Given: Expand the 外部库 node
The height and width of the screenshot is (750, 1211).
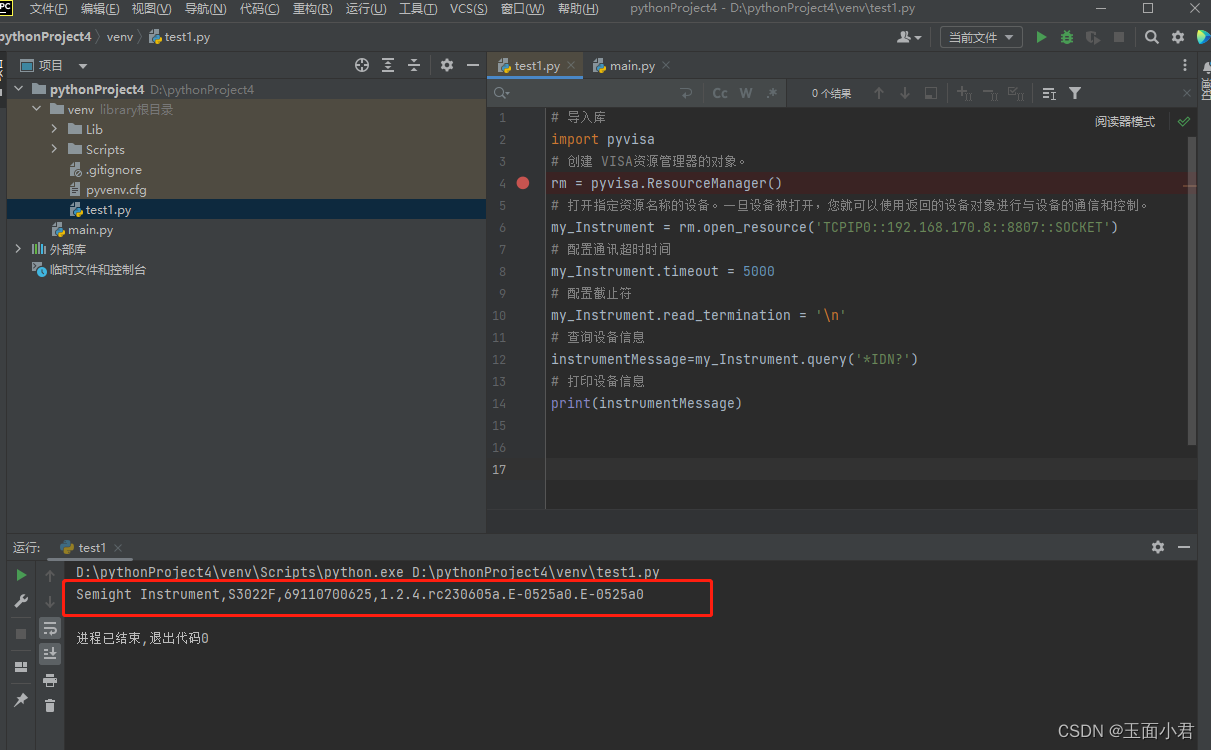Looking at the screenshot, I should click(x=19, y=249).
